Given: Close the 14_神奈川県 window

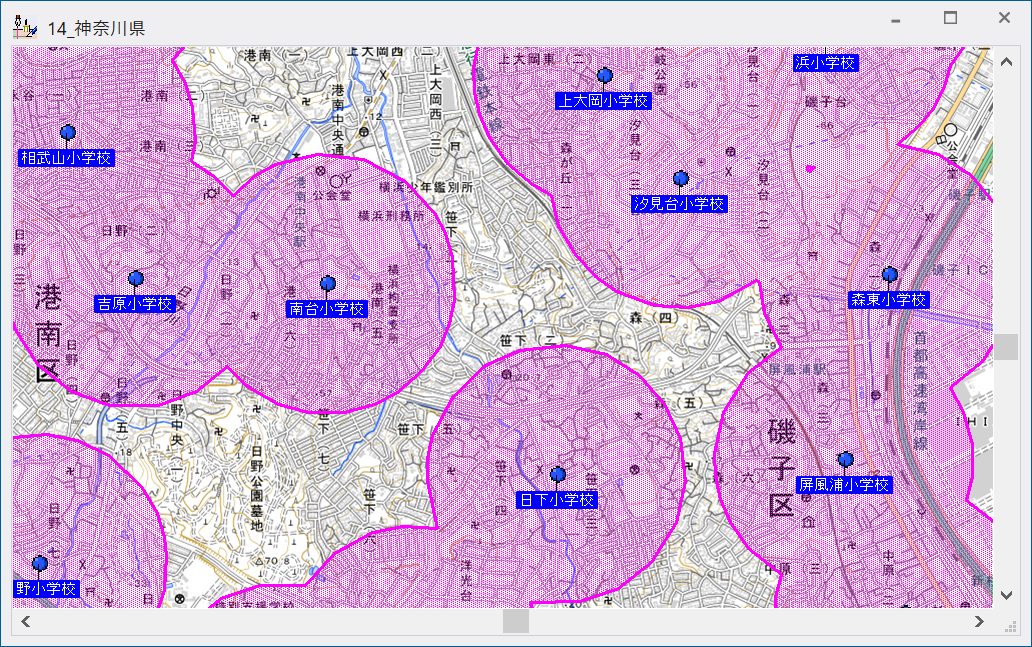Looking at the screenshot, I should pyautogui.click(x=1004, y=18).
